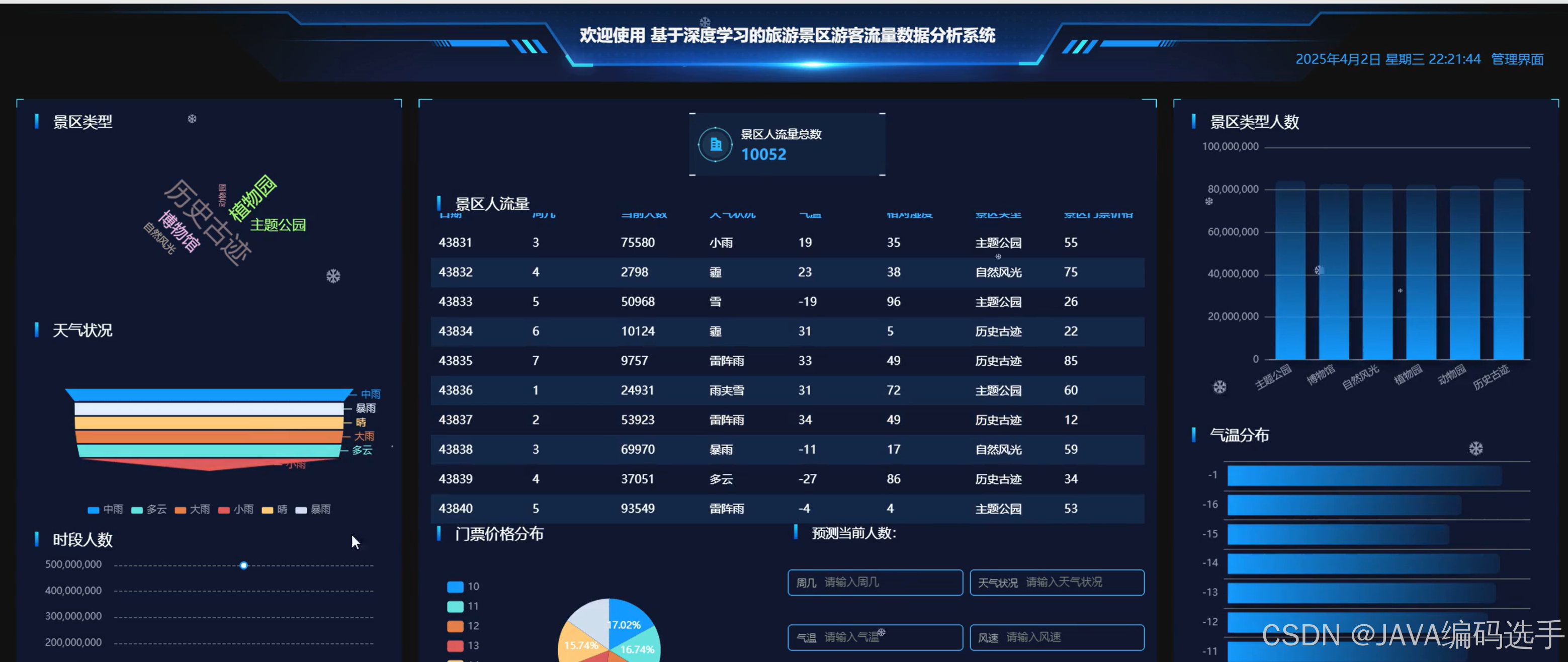The width and height of the screenshot is (1568, 662).
Task: Click the -13 bar in 气温分布
Action: (x=1362, y=593)
